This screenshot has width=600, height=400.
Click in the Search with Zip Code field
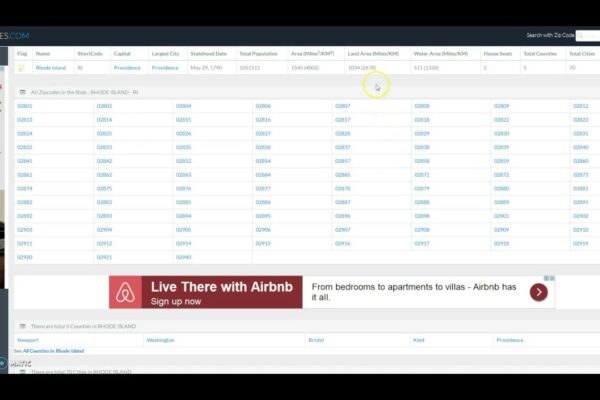pyautogui.click(x=588, y=35)
